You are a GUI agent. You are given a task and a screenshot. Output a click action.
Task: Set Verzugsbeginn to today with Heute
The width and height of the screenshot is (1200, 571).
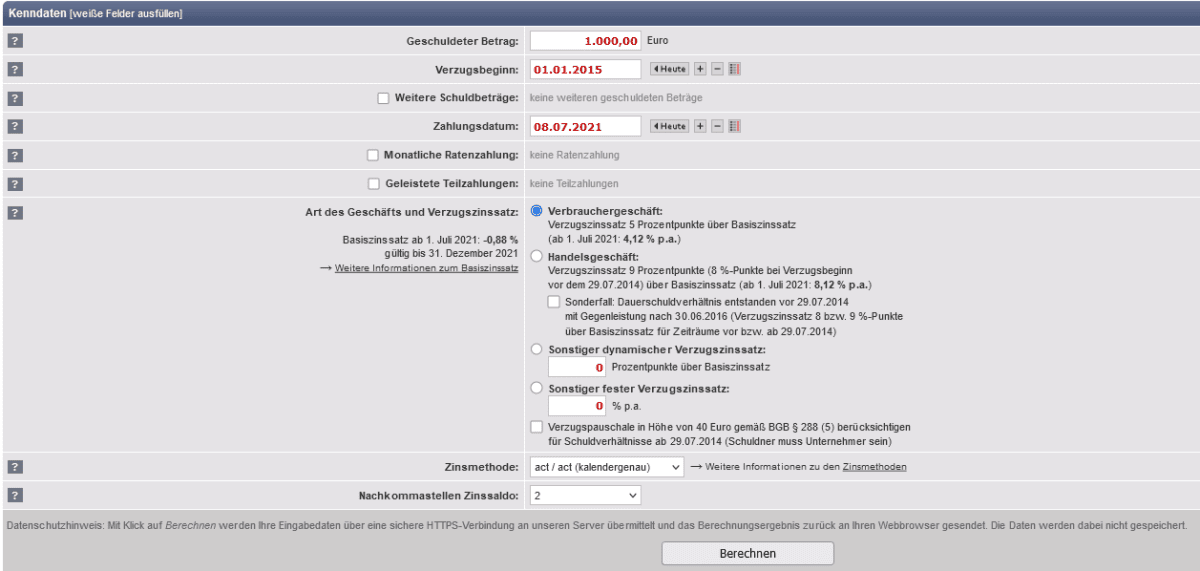pyautogui.click(x=670, y=69)
